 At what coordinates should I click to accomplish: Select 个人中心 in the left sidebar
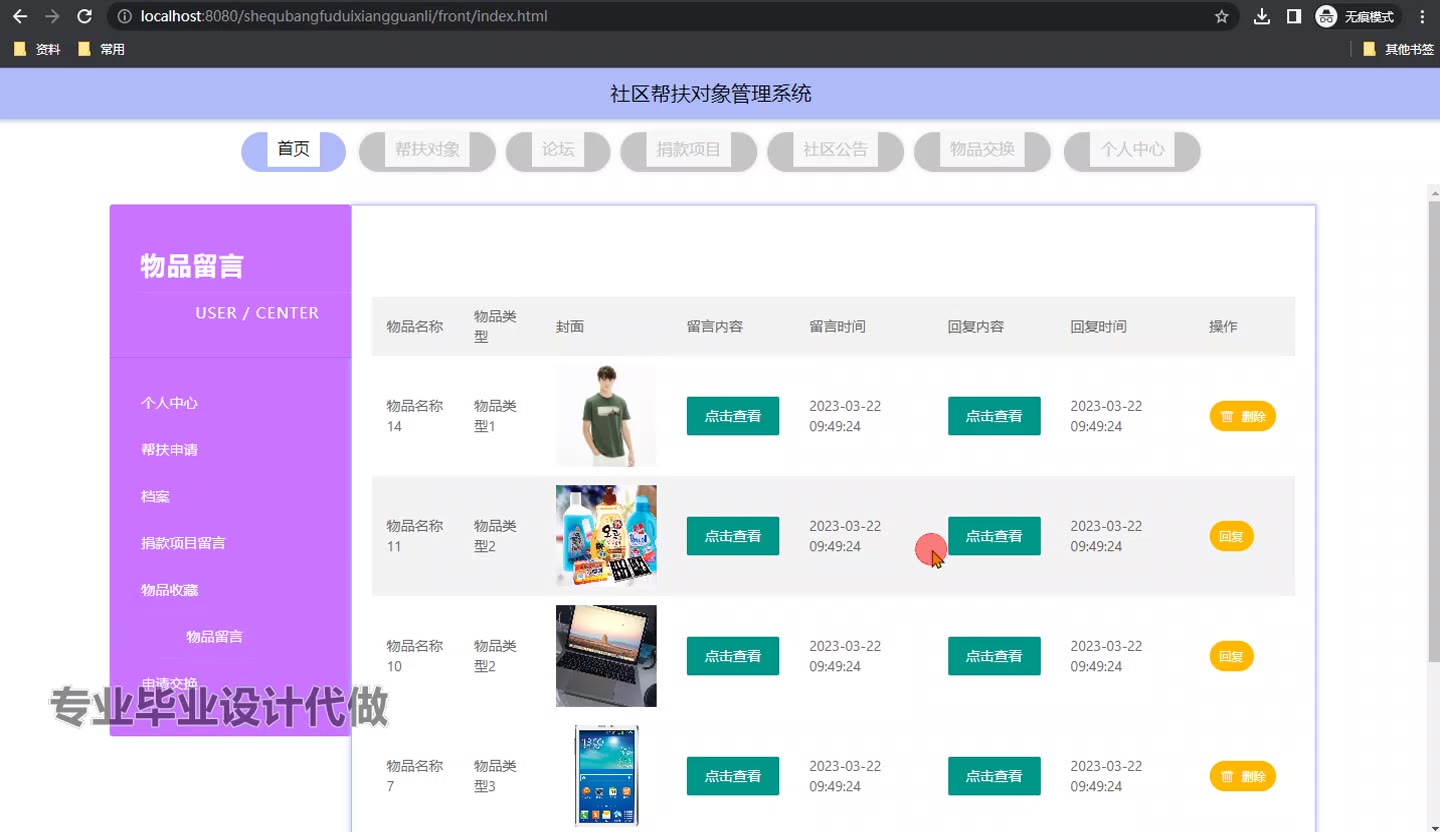169,403
